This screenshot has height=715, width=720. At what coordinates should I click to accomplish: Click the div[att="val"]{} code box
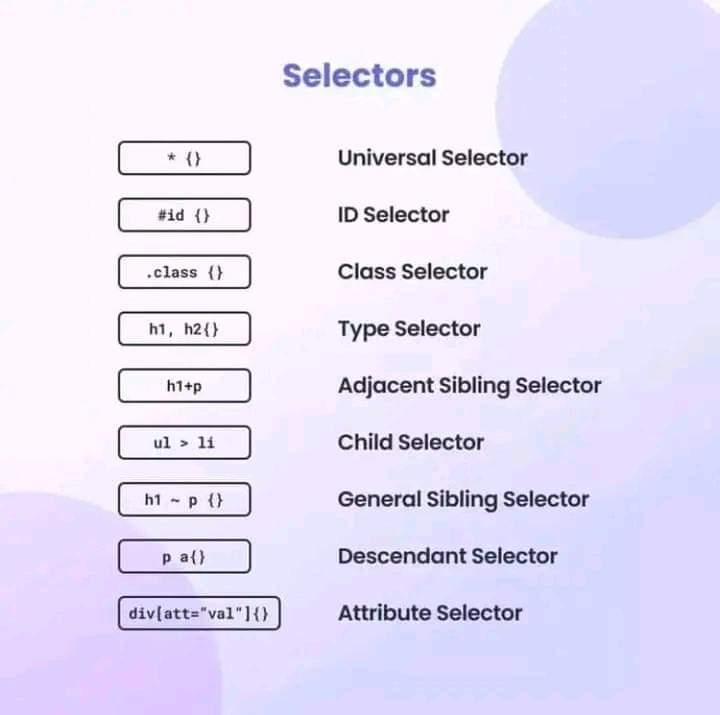tap(199, 614)
